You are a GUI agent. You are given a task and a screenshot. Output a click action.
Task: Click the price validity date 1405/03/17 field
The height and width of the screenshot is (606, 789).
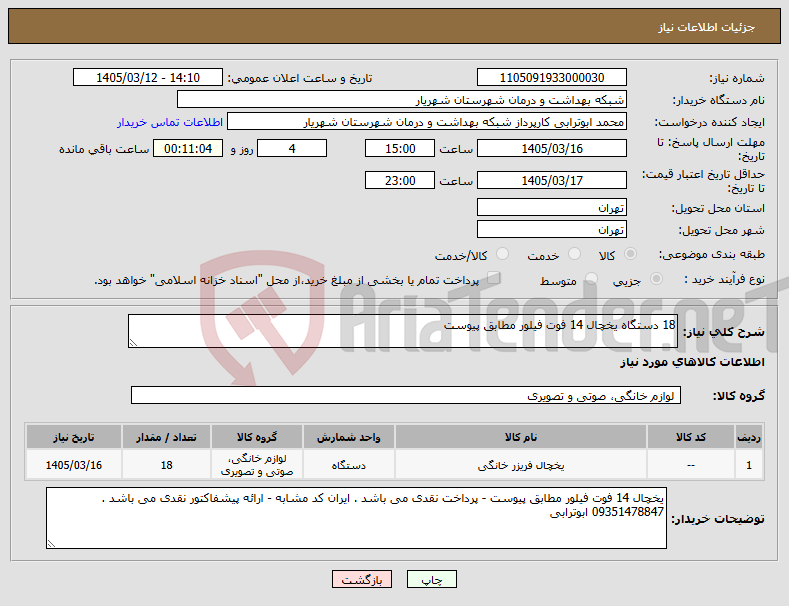(551, 180)
